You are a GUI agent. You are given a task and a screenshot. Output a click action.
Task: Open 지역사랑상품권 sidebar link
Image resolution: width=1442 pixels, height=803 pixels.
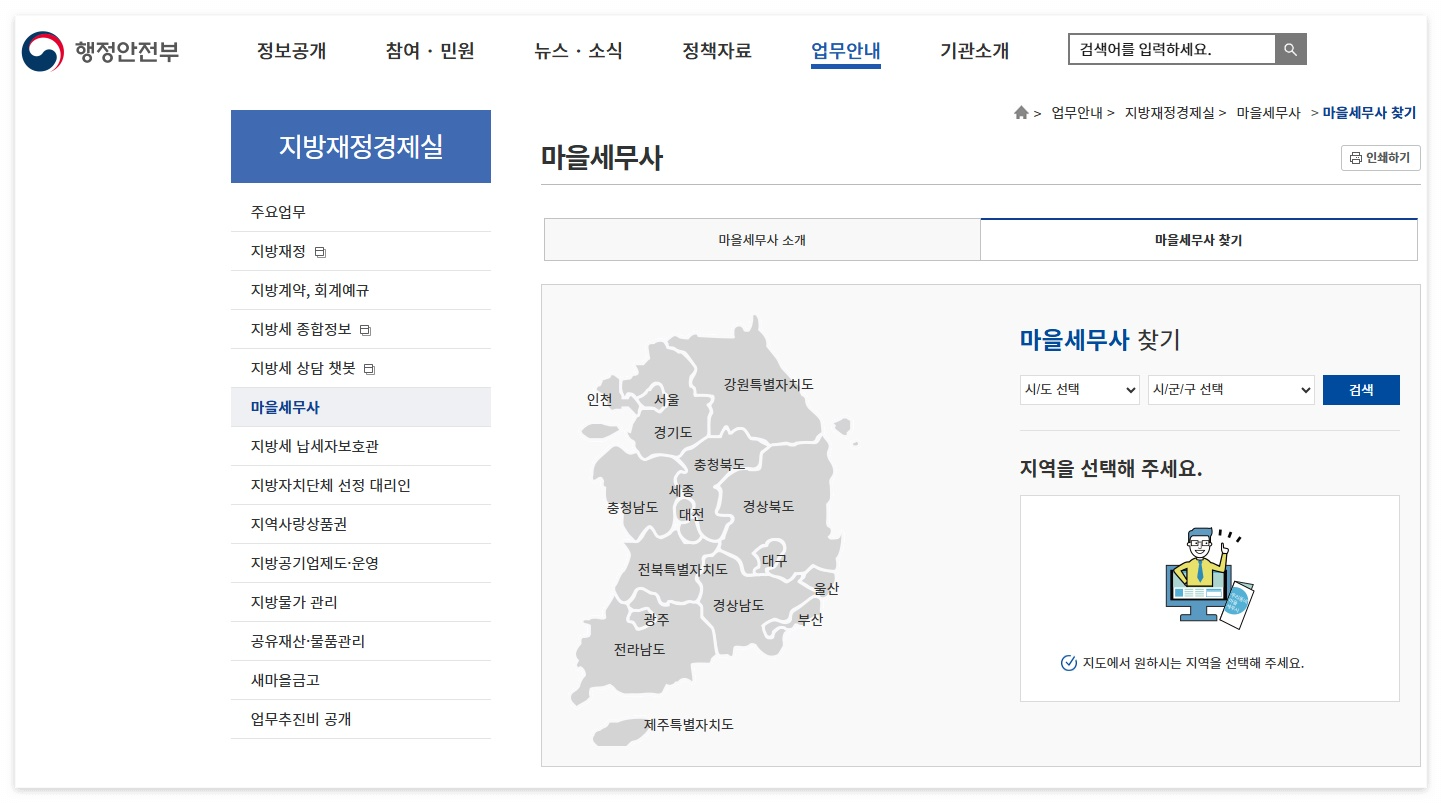click(361, 524)
